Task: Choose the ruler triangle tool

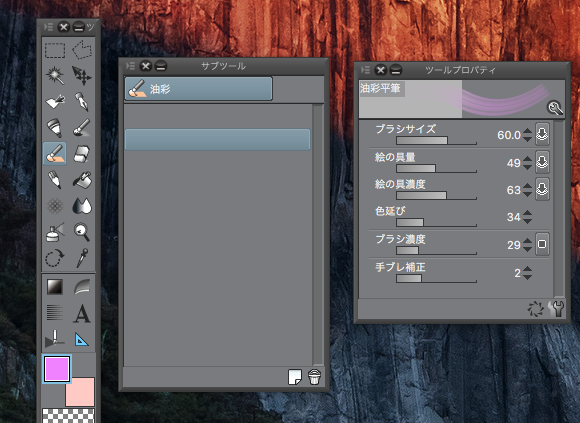Action: tap(81, 339)
